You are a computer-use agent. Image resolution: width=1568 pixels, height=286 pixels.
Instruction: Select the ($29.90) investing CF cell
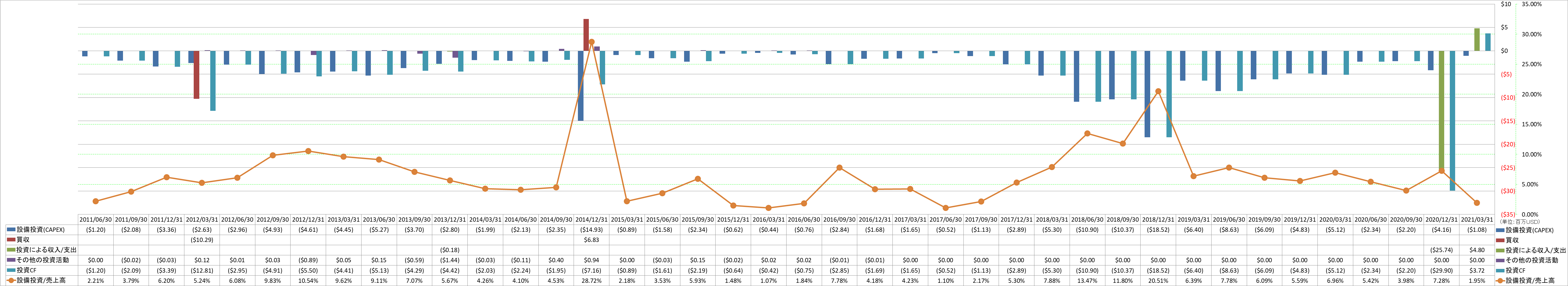point(1441,270)
